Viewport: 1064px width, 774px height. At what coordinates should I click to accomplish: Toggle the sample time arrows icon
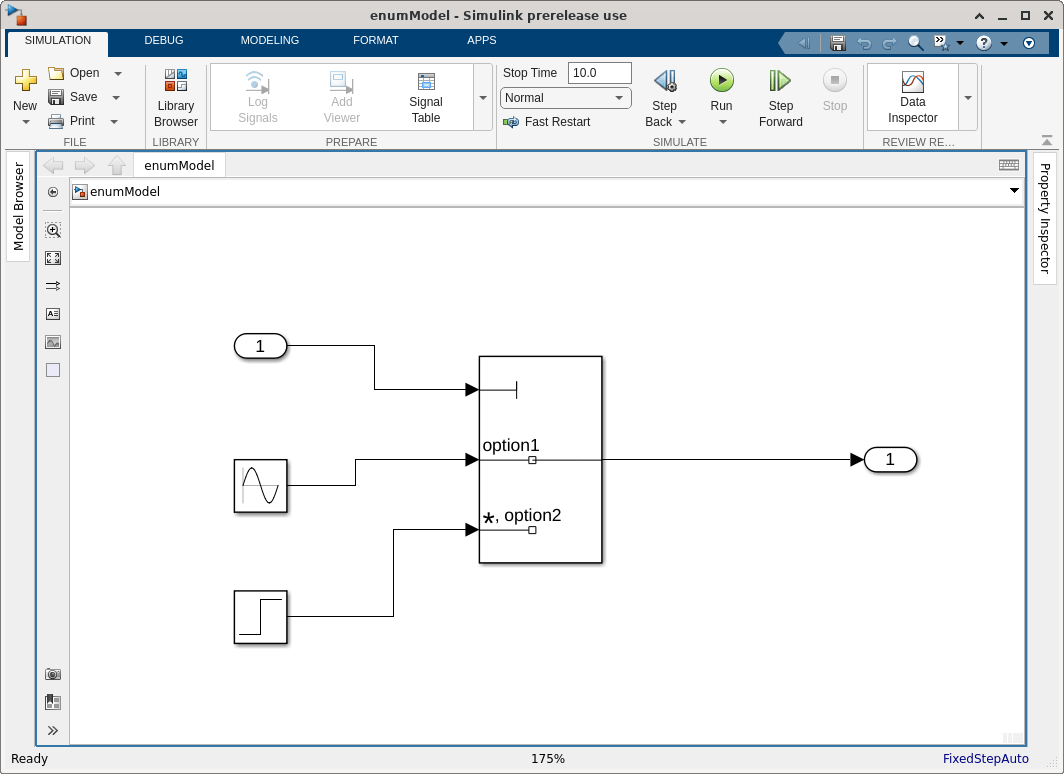53,286
